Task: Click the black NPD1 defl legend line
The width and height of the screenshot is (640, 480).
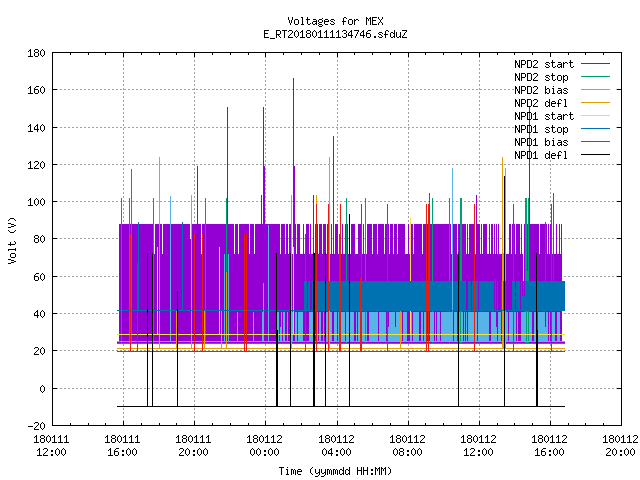Action: (595, 155)
